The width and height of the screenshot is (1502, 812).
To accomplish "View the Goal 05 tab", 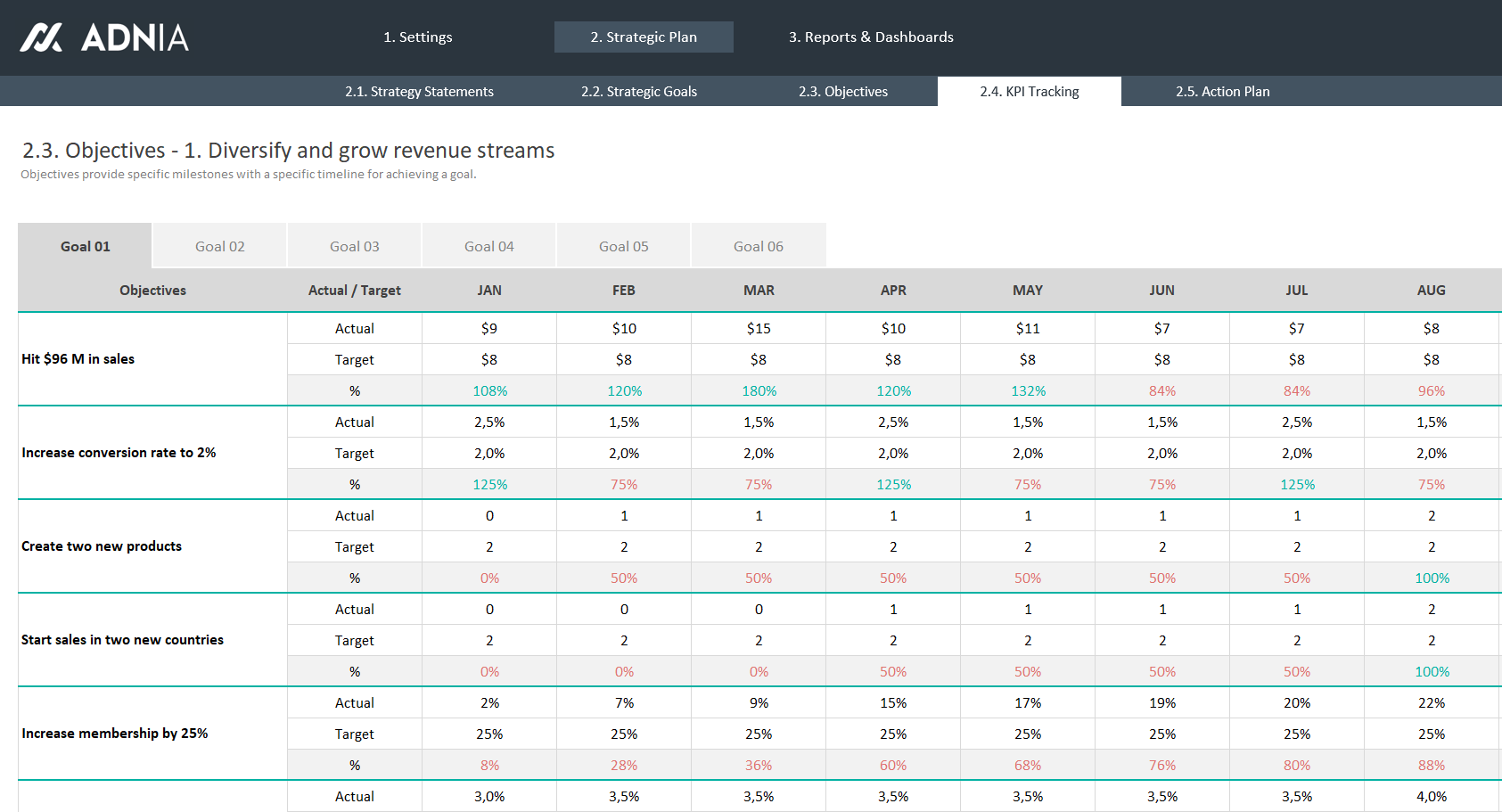I will (x=623, y=247).
